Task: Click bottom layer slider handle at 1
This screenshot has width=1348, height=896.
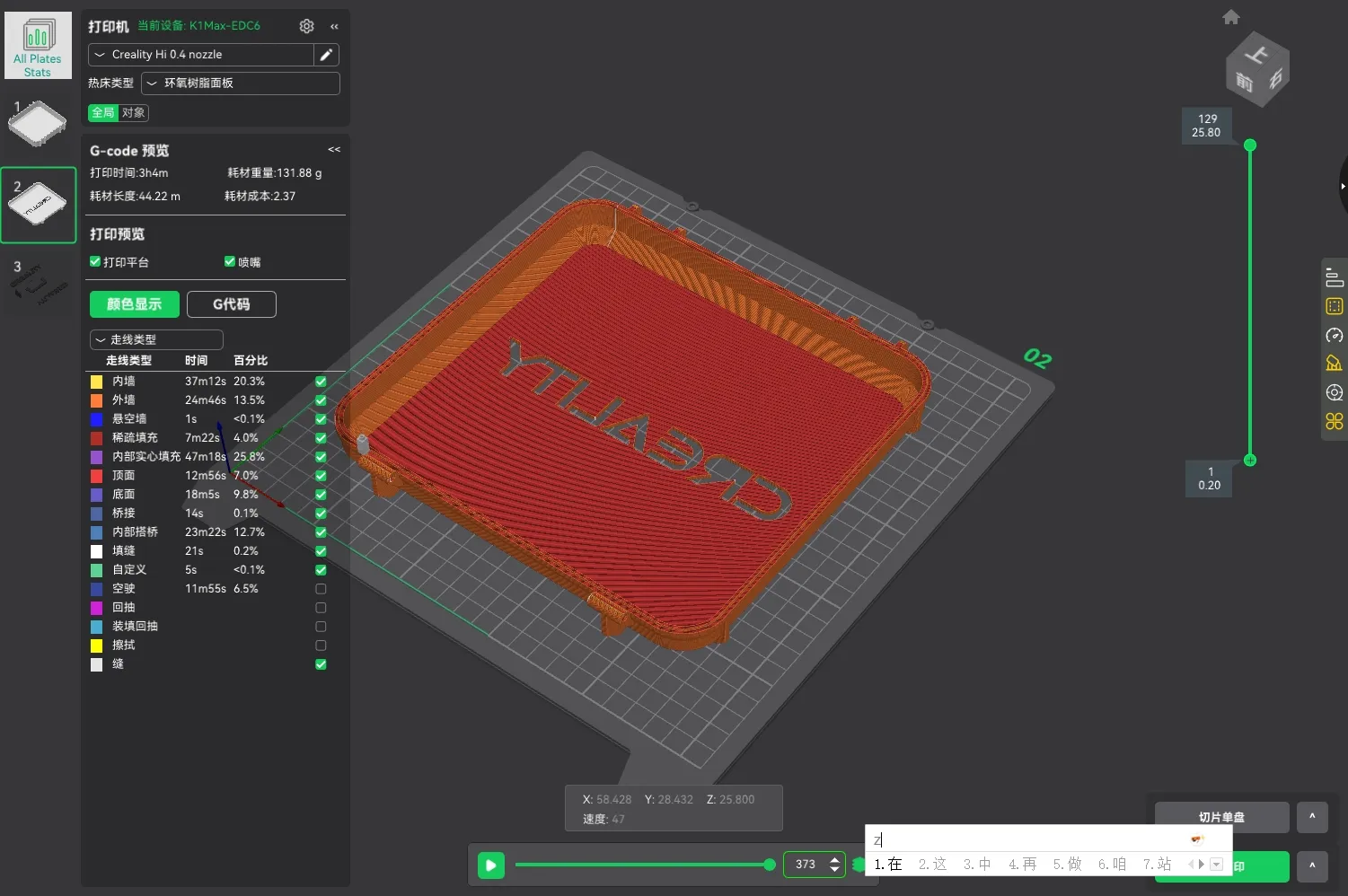Action: pos(1250,460)
